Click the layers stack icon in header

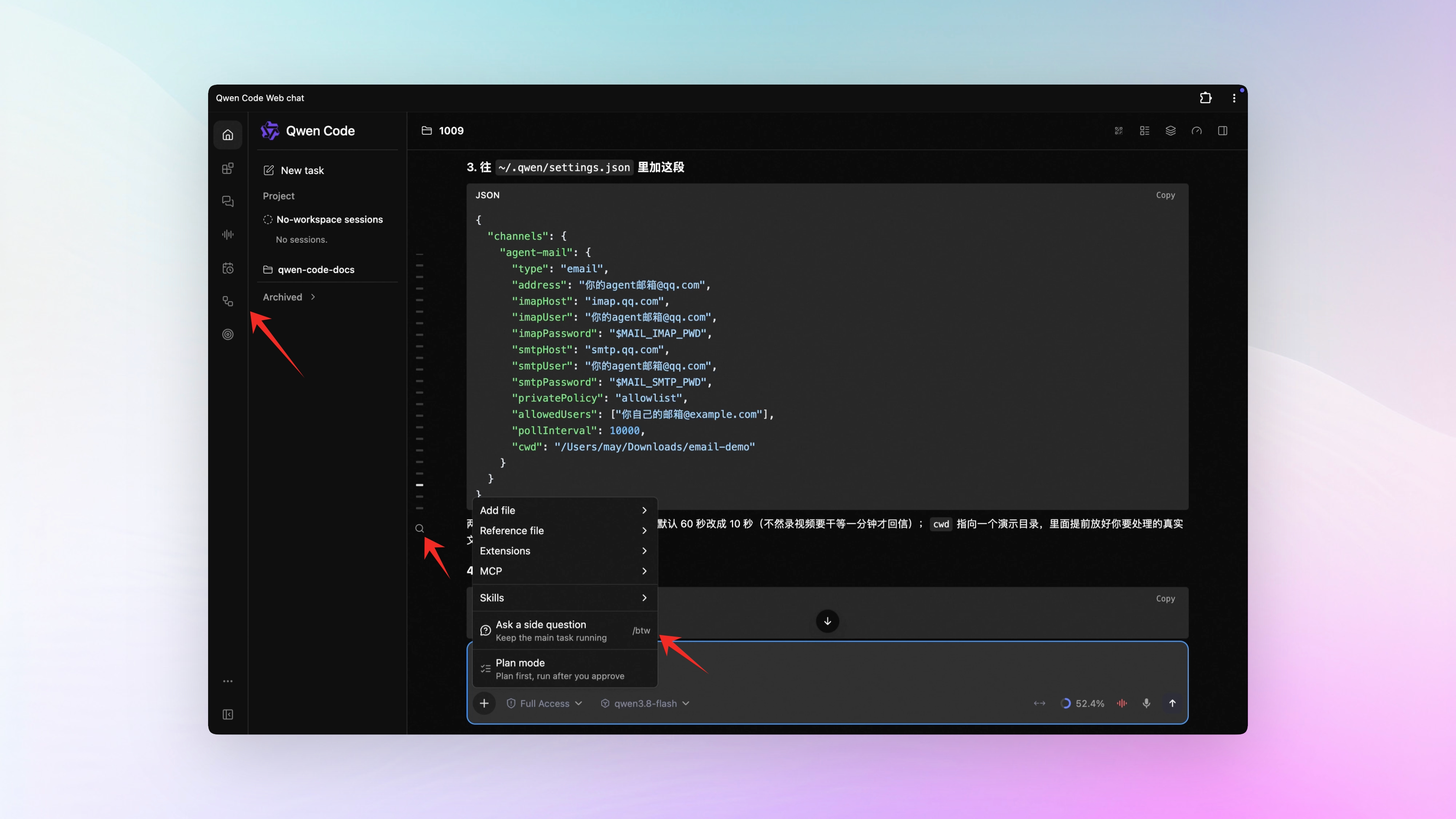(x=1171, y=130)
